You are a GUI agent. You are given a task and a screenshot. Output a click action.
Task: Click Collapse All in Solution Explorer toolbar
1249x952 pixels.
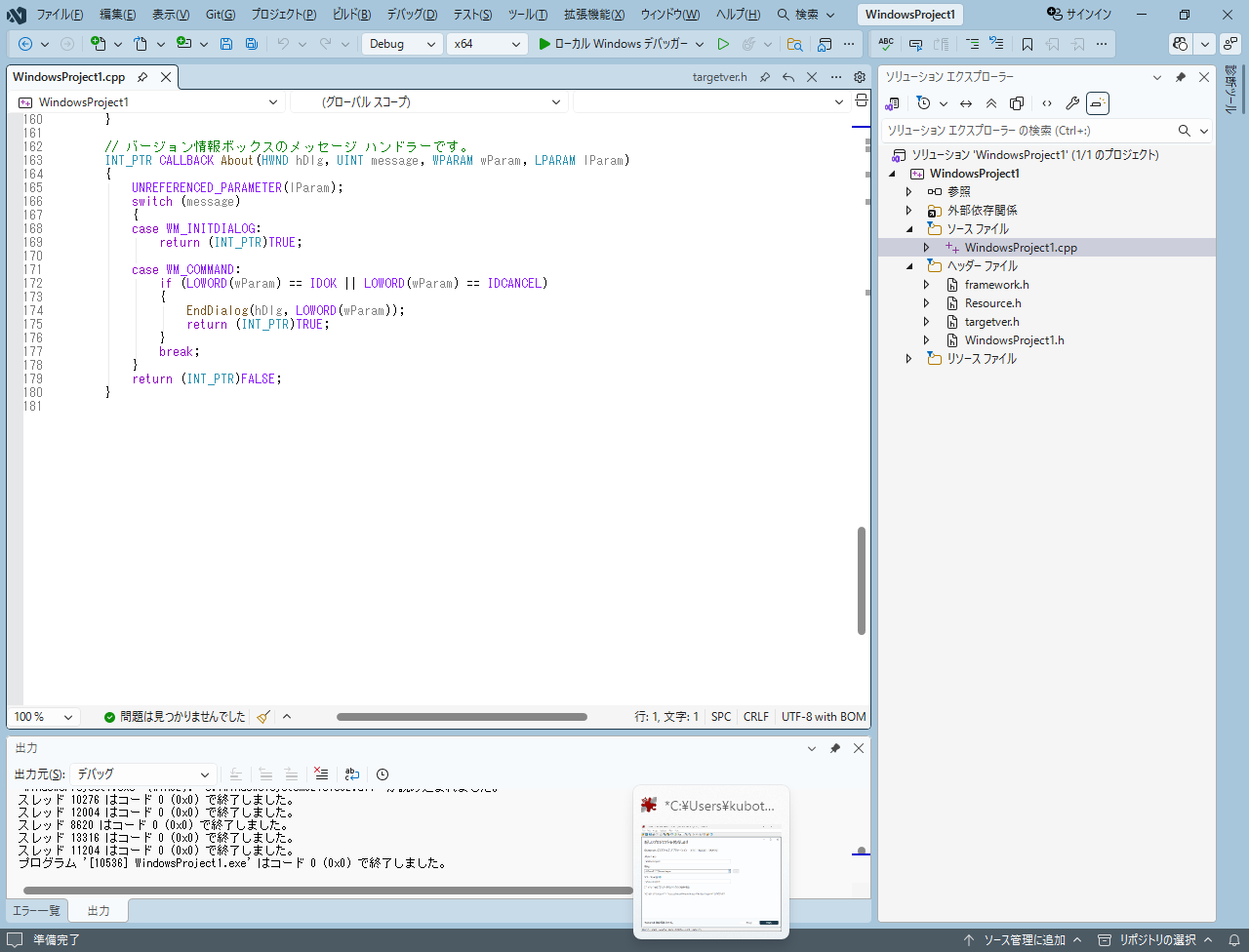991,103
